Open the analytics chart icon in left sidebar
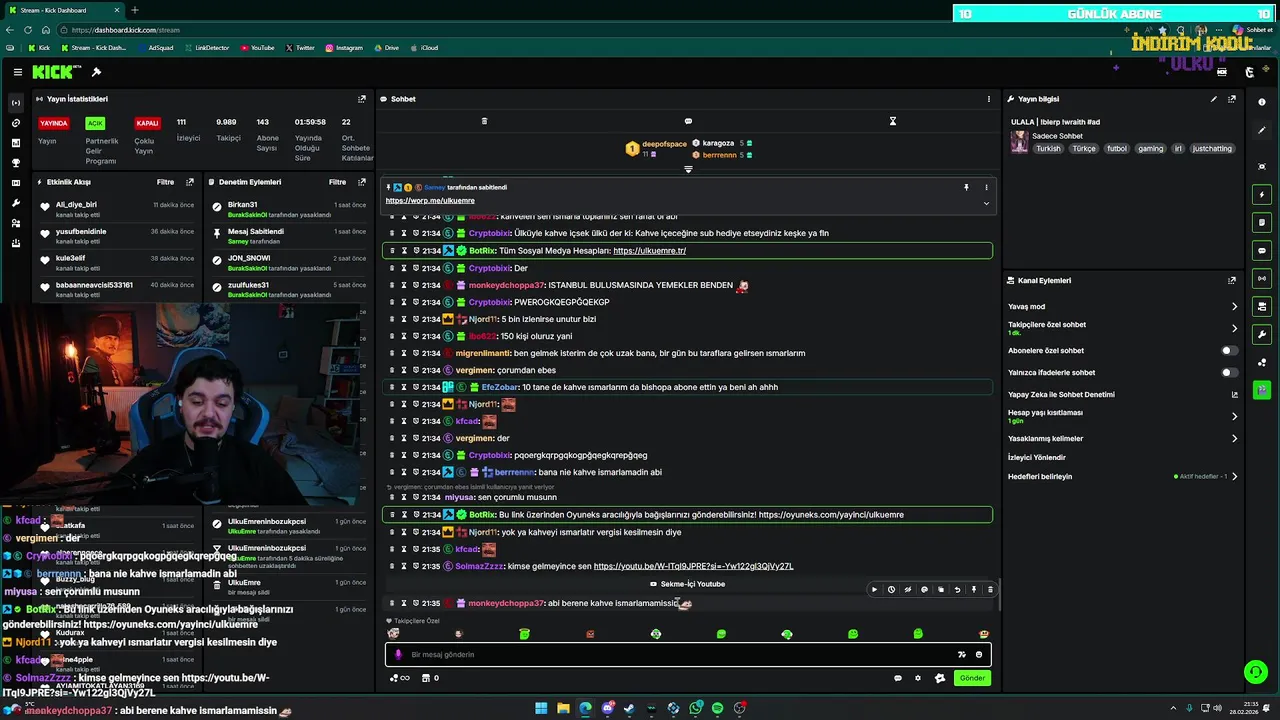This screenshot has width=1280, height=720. [16, 143]
